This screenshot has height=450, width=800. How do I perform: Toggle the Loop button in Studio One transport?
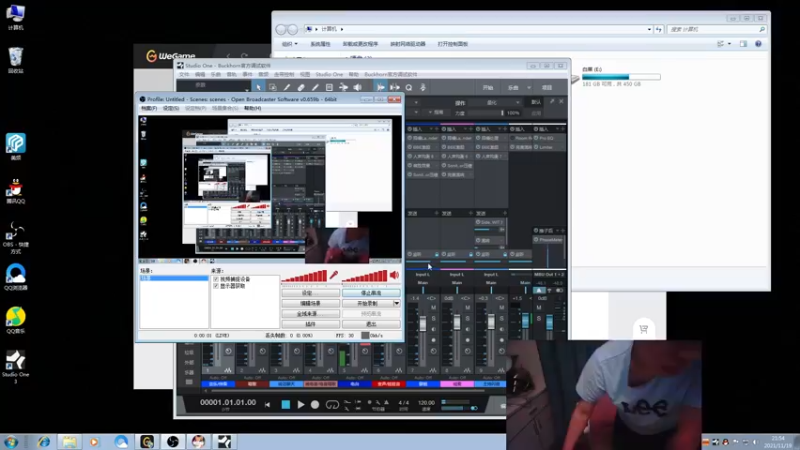(x=332, y=404)
